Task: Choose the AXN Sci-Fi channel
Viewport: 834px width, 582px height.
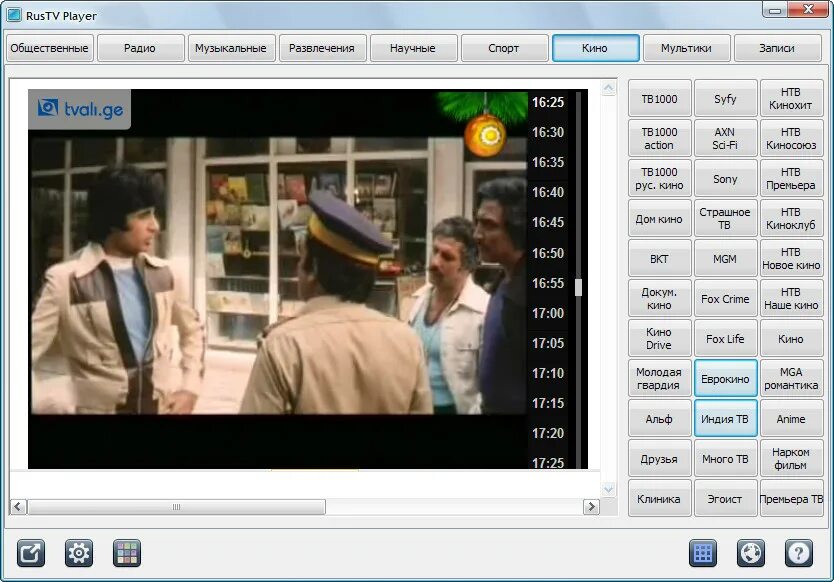Action: coord(725,138)
